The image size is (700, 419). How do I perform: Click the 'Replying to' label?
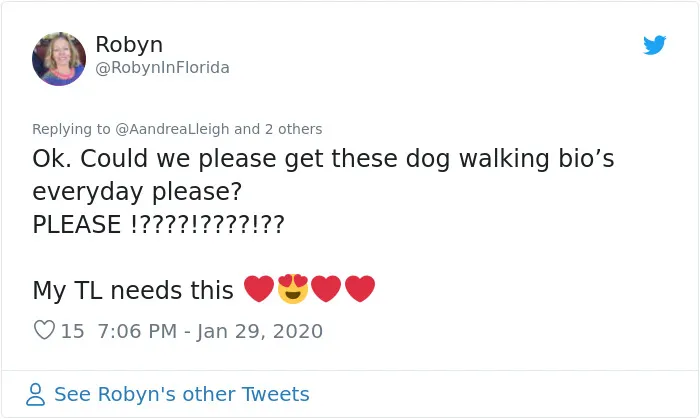[x=71, y=129]
